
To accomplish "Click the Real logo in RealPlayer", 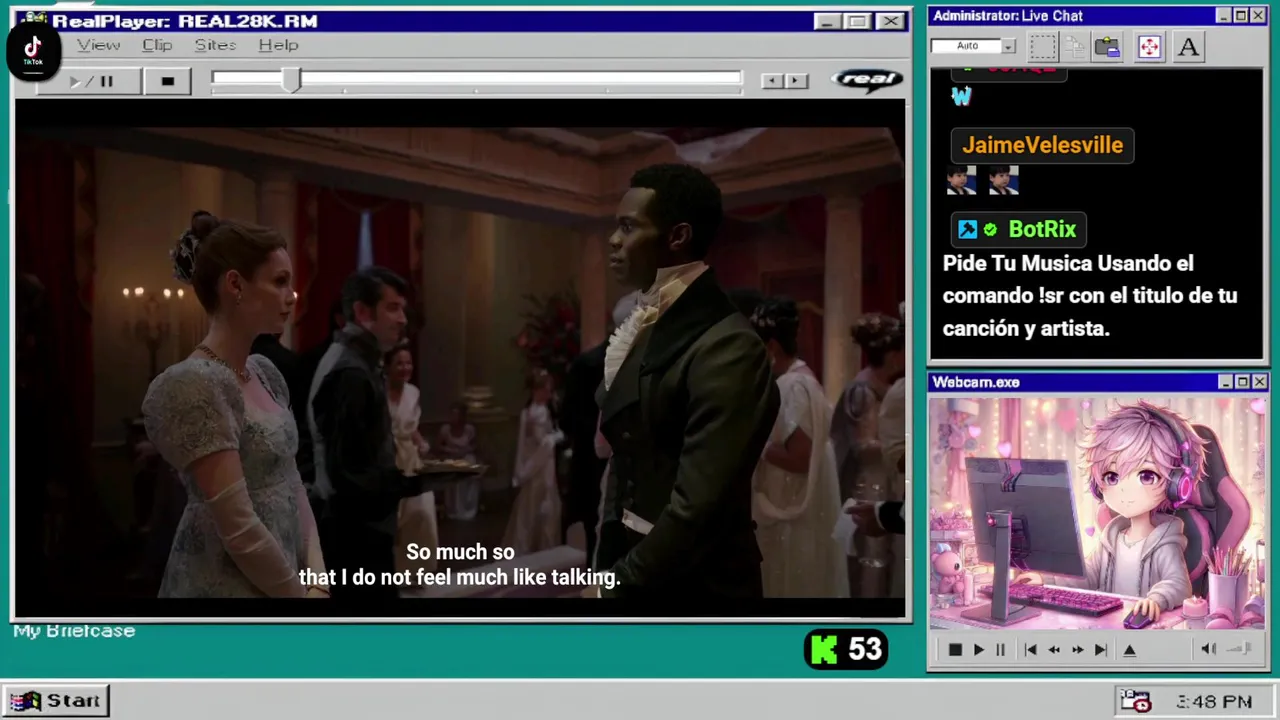I will click(x=867, y=80).
